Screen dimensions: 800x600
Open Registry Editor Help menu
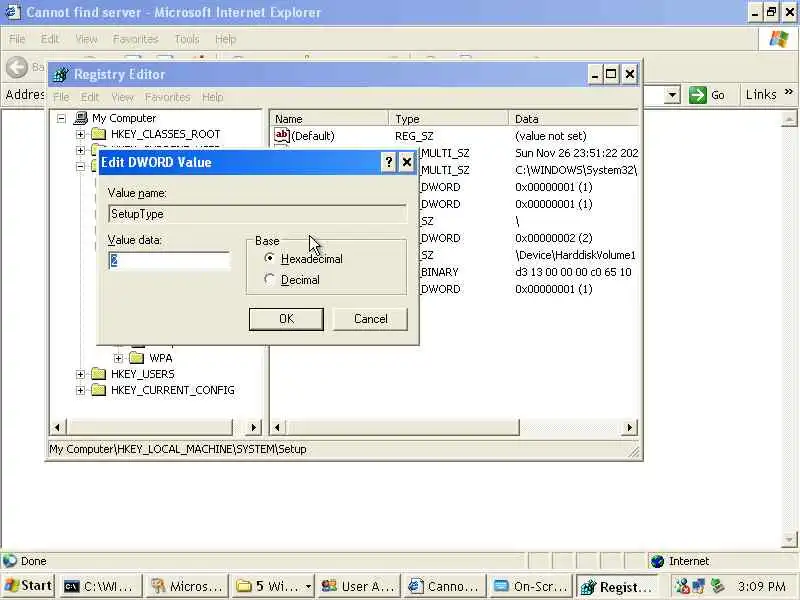[212, 97]
